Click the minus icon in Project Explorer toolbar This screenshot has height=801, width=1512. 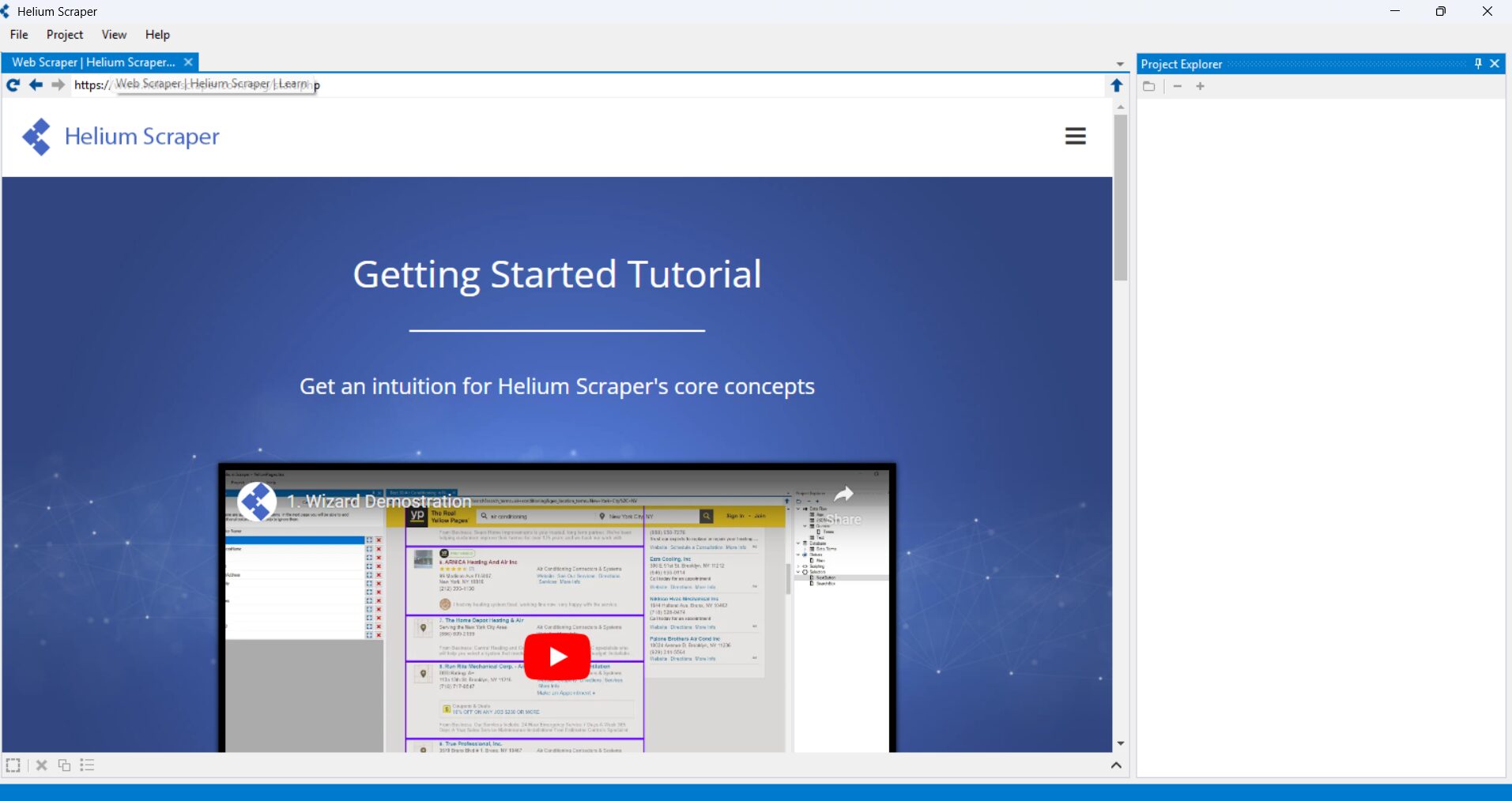tap(1178, 86)
